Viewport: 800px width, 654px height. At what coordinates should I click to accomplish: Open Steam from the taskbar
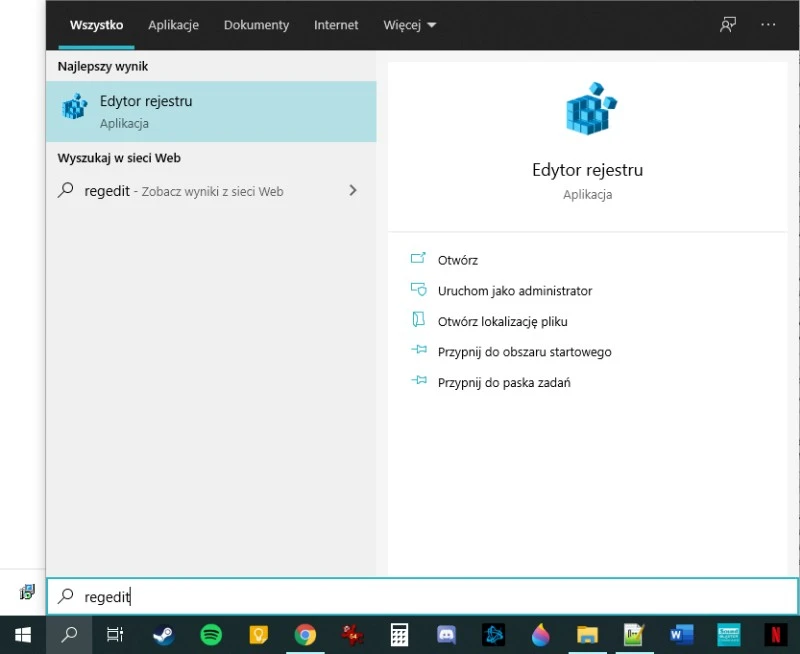click(x=163, y=634)
